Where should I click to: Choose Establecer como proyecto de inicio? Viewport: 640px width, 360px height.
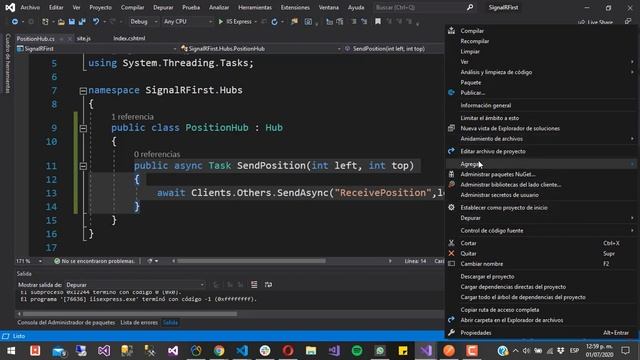point(541,207)
